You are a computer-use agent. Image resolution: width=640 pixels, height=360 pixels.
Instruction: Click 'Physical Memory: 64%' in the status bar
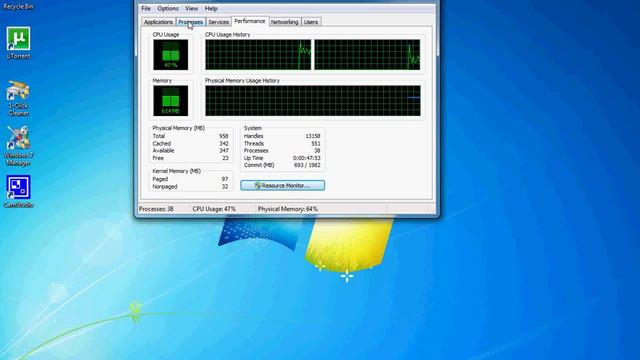point(287,209)
